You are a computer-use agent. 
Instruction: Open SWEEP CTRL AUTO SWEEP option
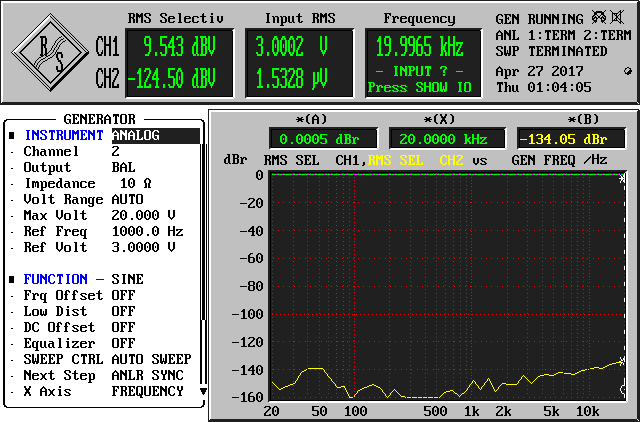pos(151,359)
